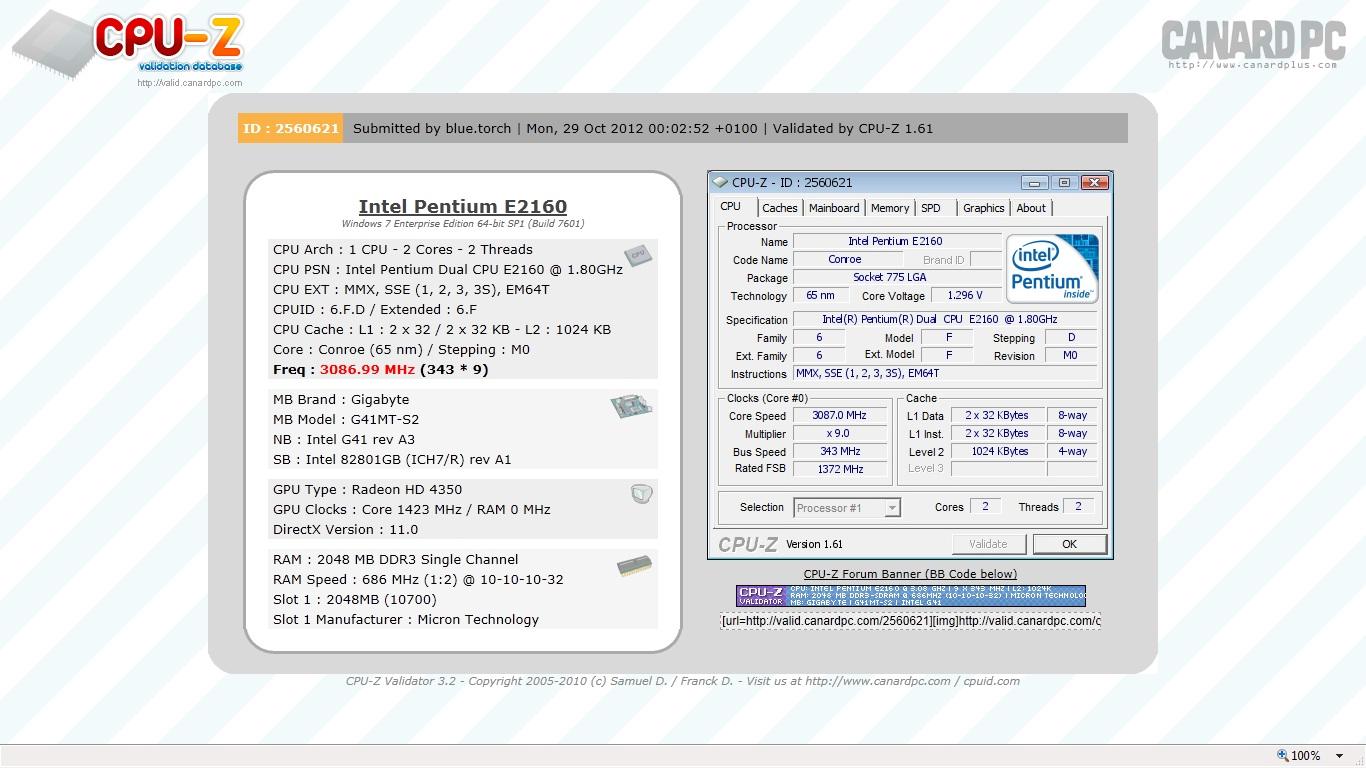Click the CPU-Z Forum Banner link
Image resolution: width=1366 pixels, height=768 pixels.
(910, 574)
